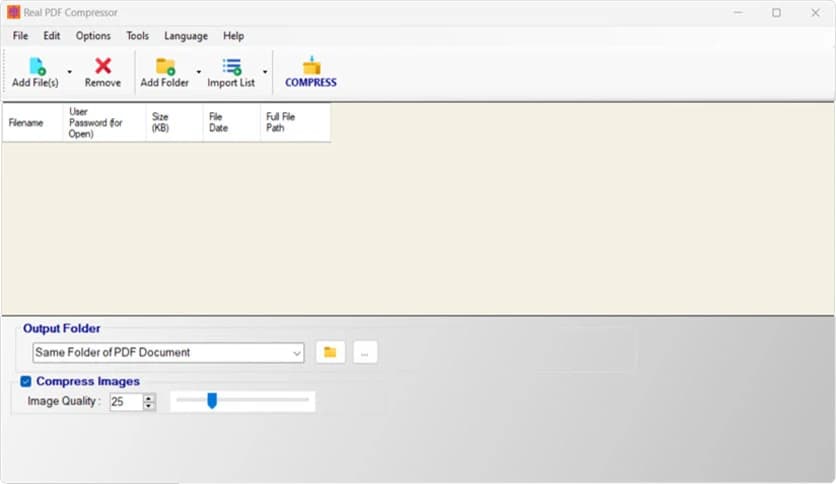Expand the Import List dropdown arrow

[x=264, y=72]
